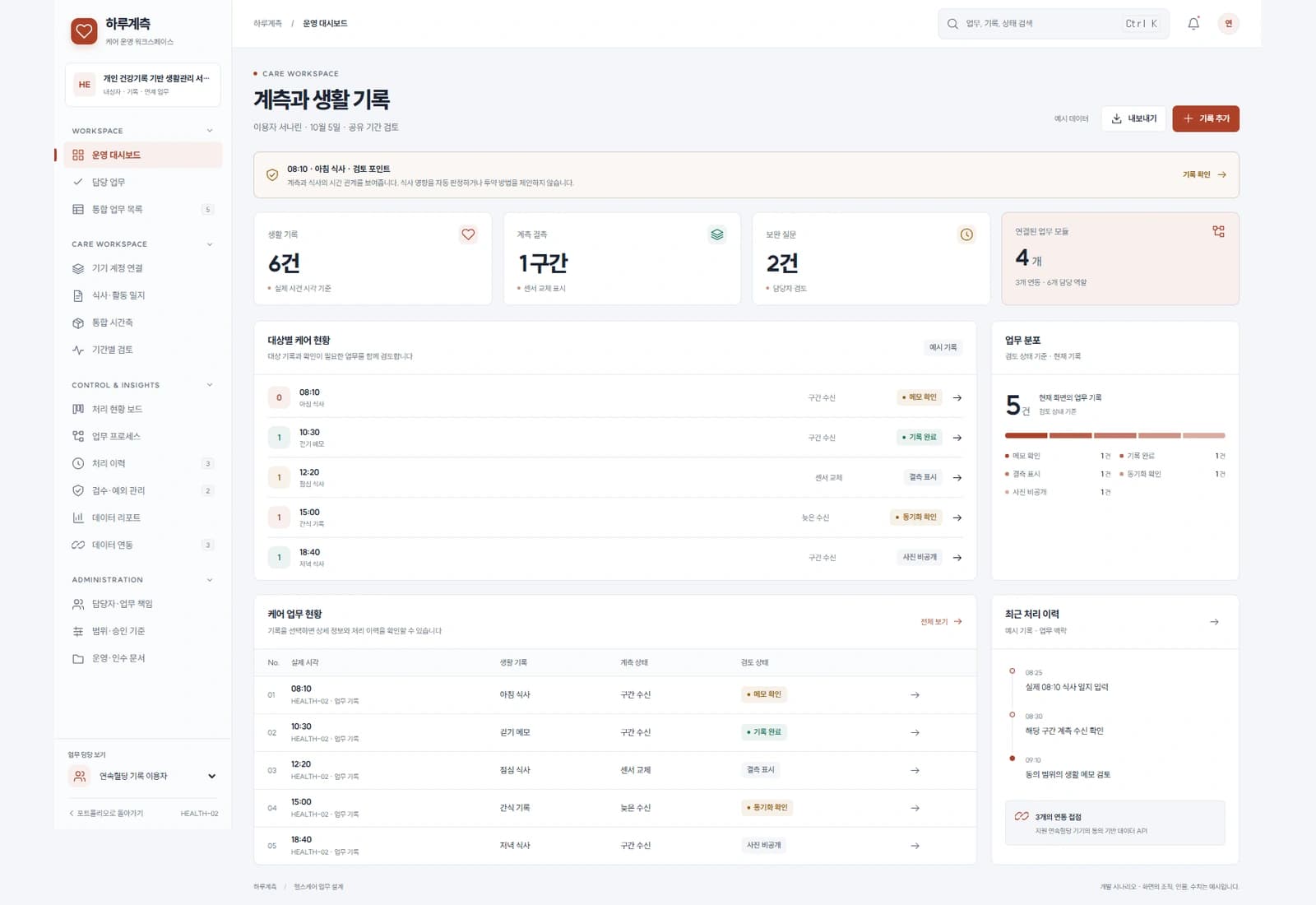Open 통합 업무 목록 in the sidebar
This screenshot has height=905, width=1316.
coord(143,209)
